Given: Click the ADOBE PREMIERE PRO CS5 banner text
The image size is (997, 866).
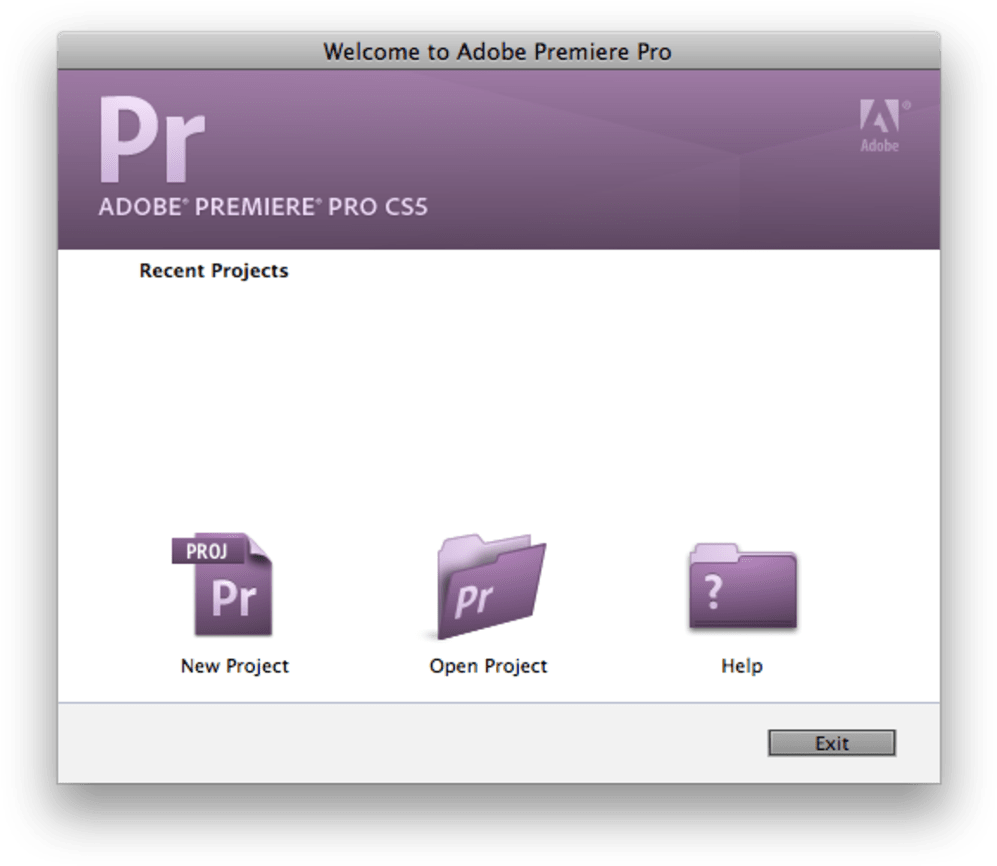Looking at the screenshot, I should [x=263, y=209].
